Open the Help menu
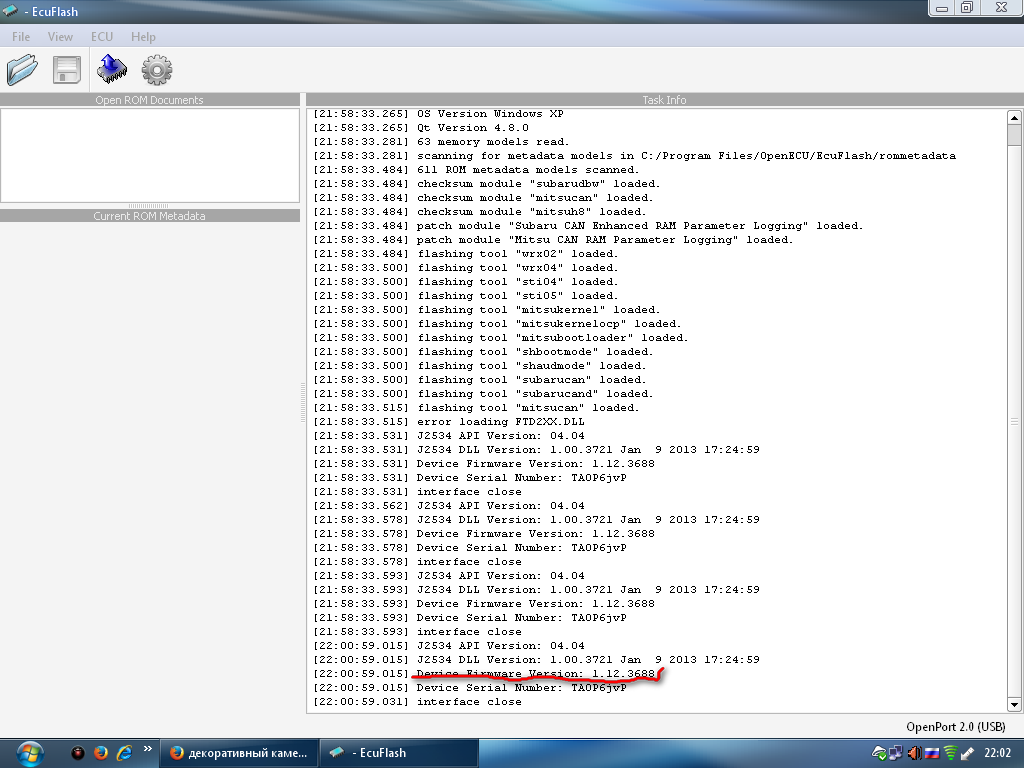Image resolution: width=1024 pixels, height=768 pixels. coord(143,37)
